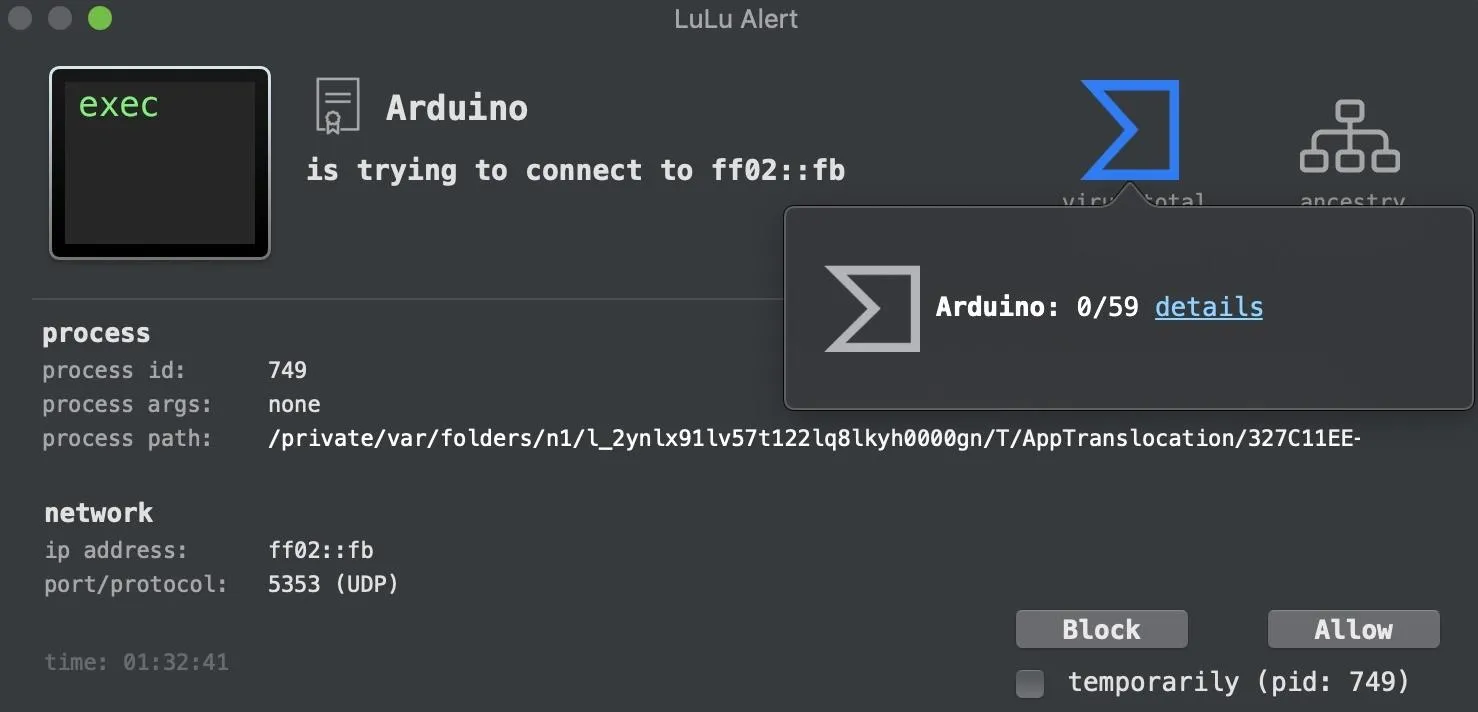Click the blue VirusTotal sigma icon
Viewport: 1478px width, 712px height.
pos(1130,131)
